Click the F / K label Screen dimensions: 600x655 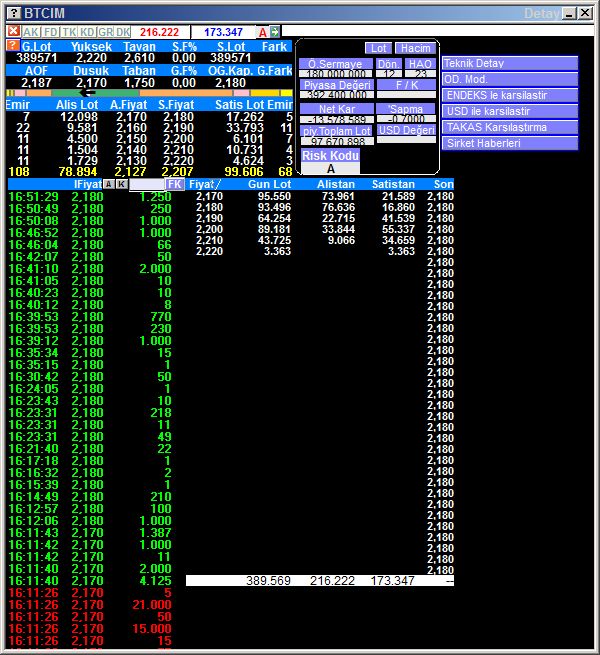point(407,85)
